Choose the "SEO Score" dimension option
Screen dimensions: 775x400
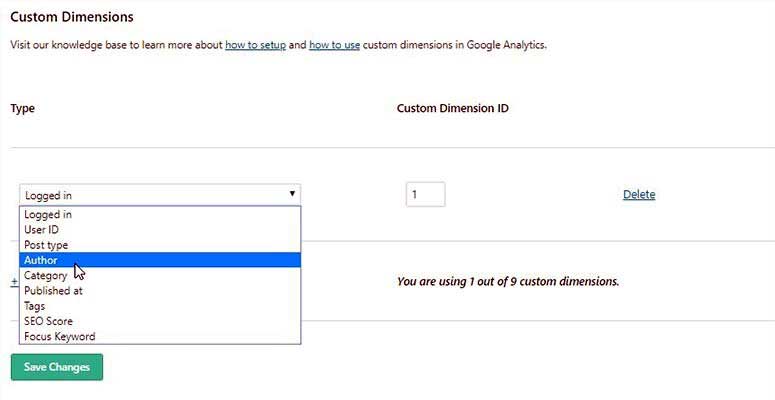pyautogui.click(x=48, y=321)
